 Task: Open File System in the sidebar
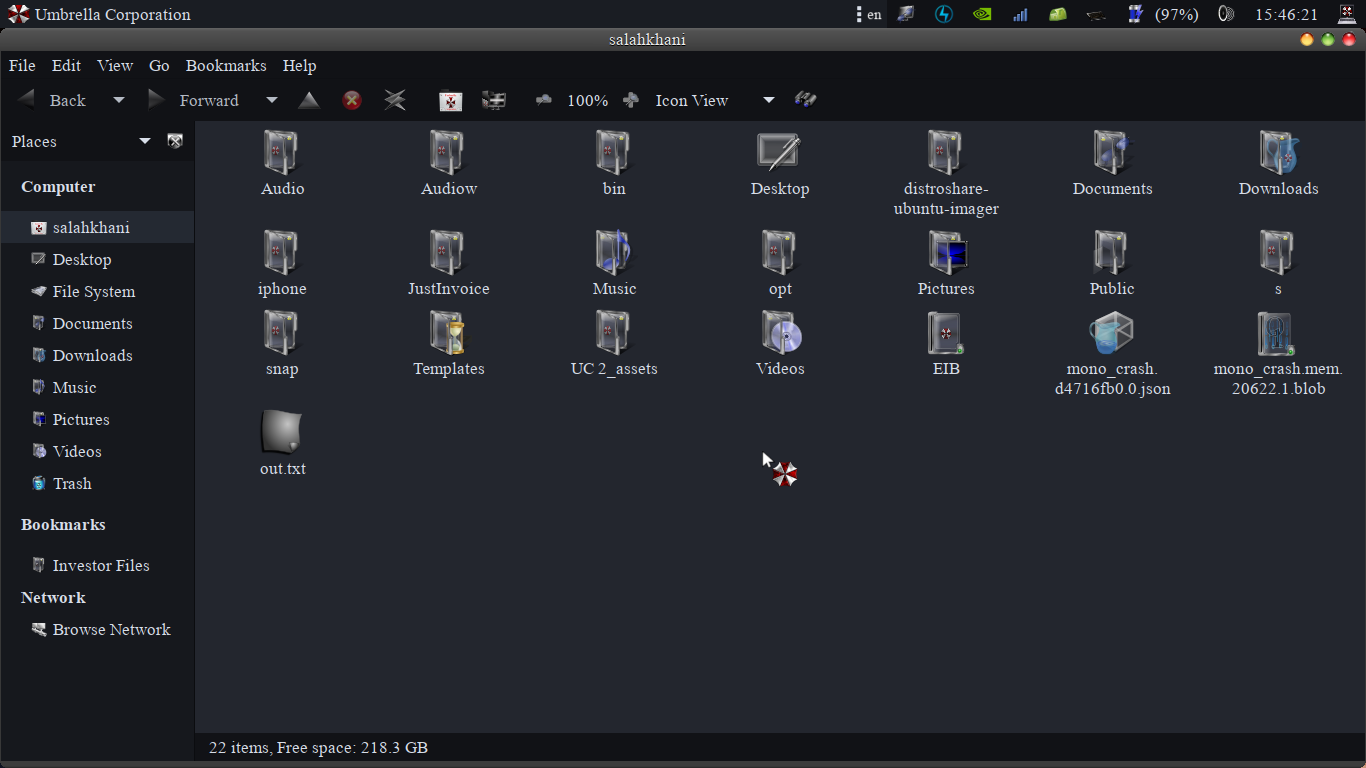coord(97,291)
